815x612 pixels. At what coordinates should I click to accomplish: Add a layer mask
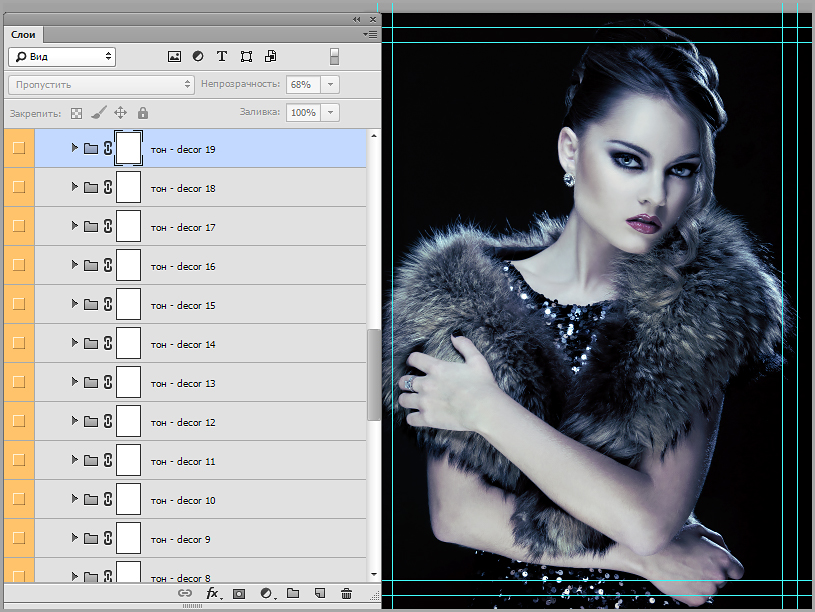click(x=239, y=593)
